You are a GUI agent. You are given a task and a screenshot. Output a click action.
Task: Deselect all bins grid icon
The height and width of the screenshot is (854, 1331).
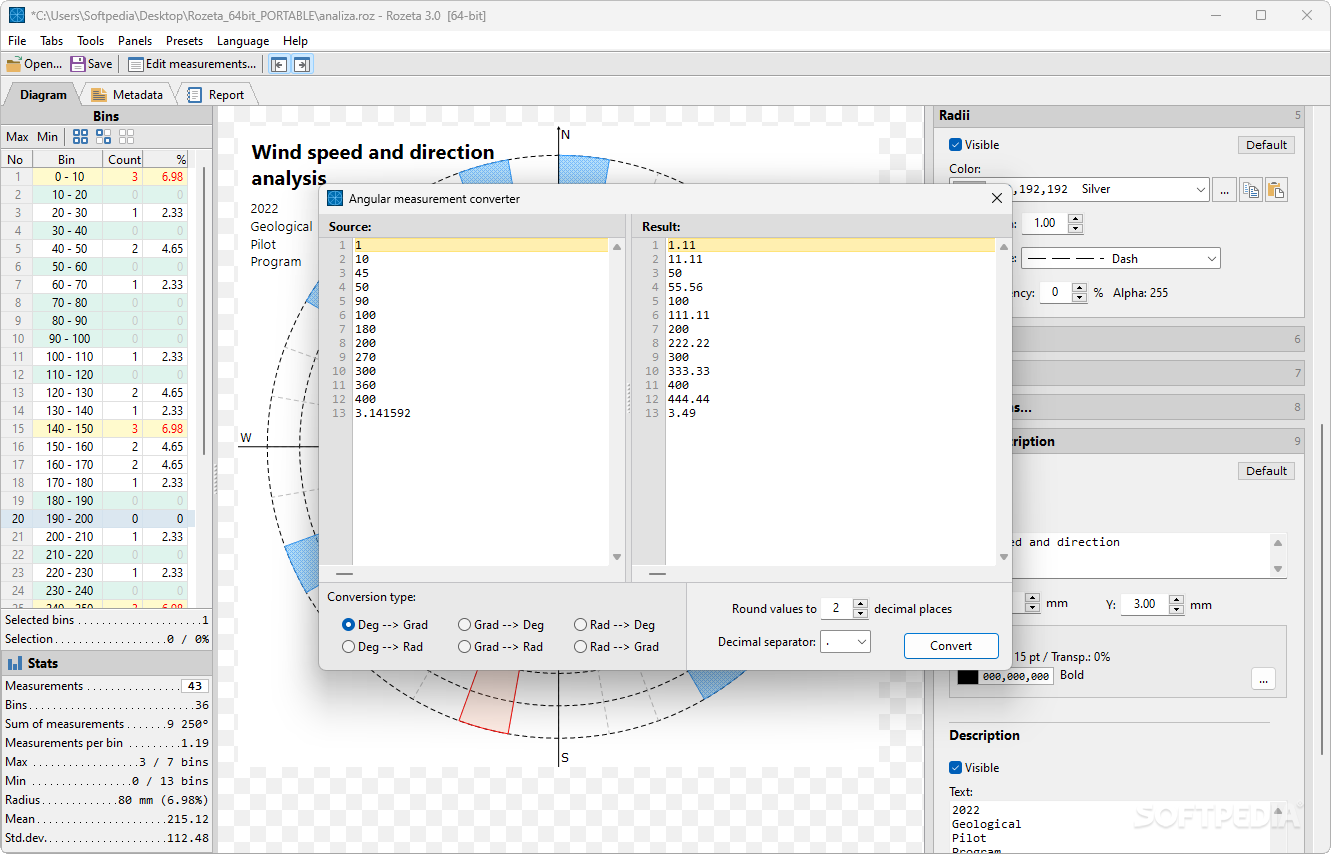point(127,137)
